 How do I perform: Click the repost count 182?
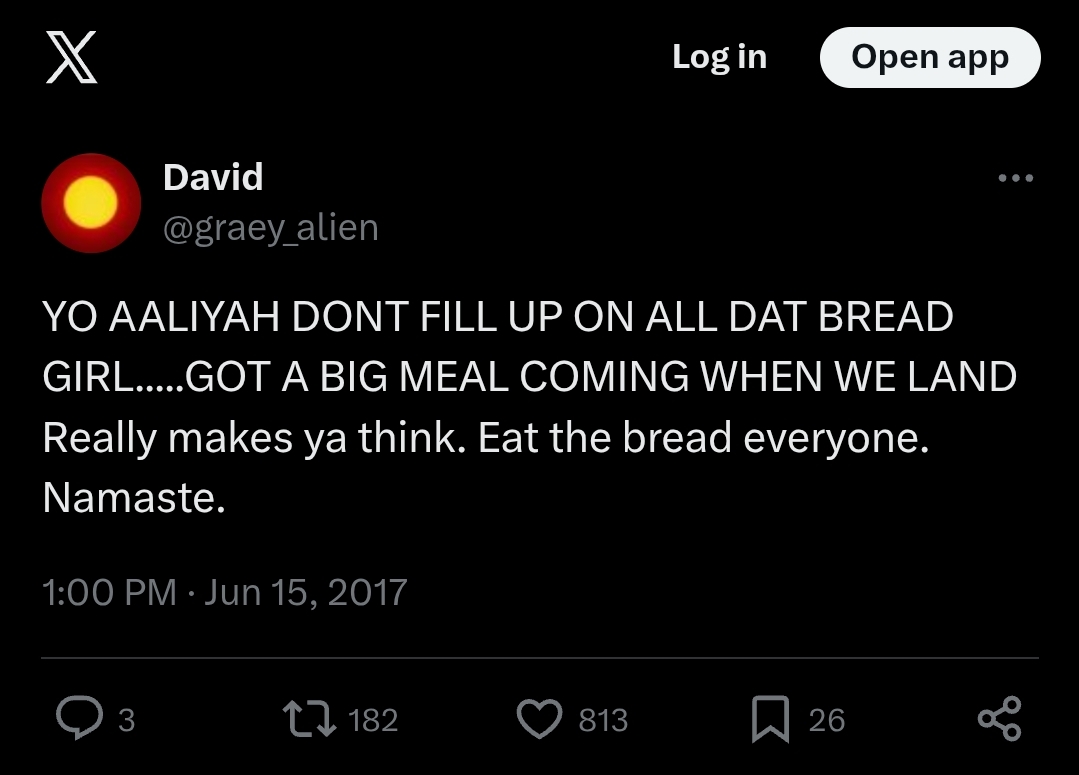click(374, 720)
